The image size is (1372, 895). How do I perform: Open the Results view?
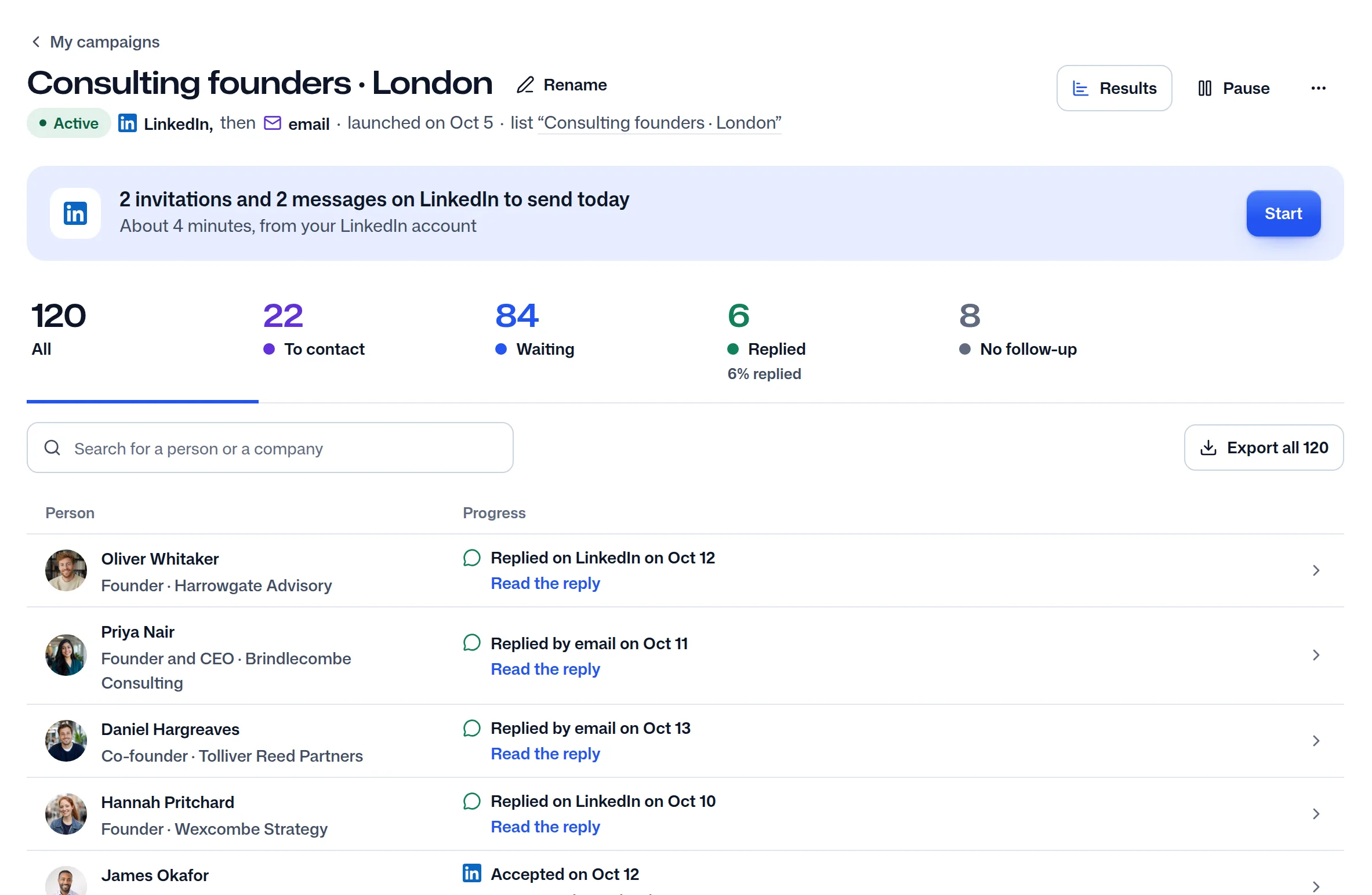click(x=1114, y=88)
